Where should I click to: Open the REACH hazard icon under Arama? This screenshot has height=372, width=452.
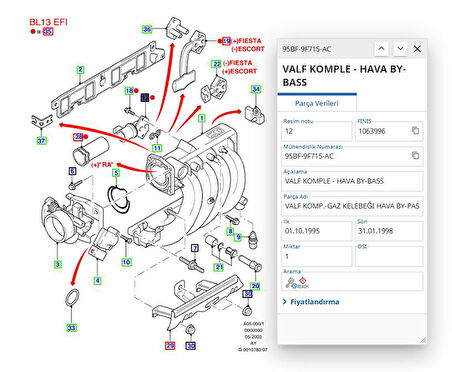coord(302,283)
